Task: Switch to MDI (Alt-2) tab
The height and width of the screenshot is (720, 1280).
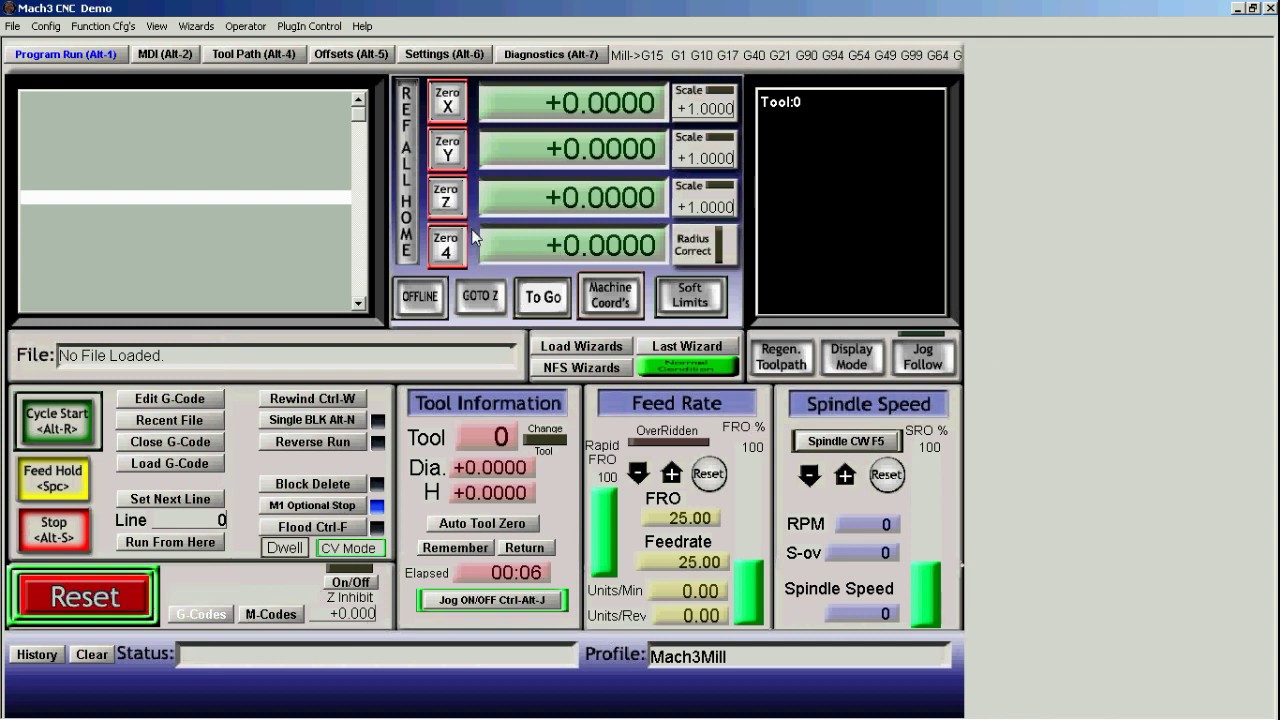Action: [x=165, y=54]
